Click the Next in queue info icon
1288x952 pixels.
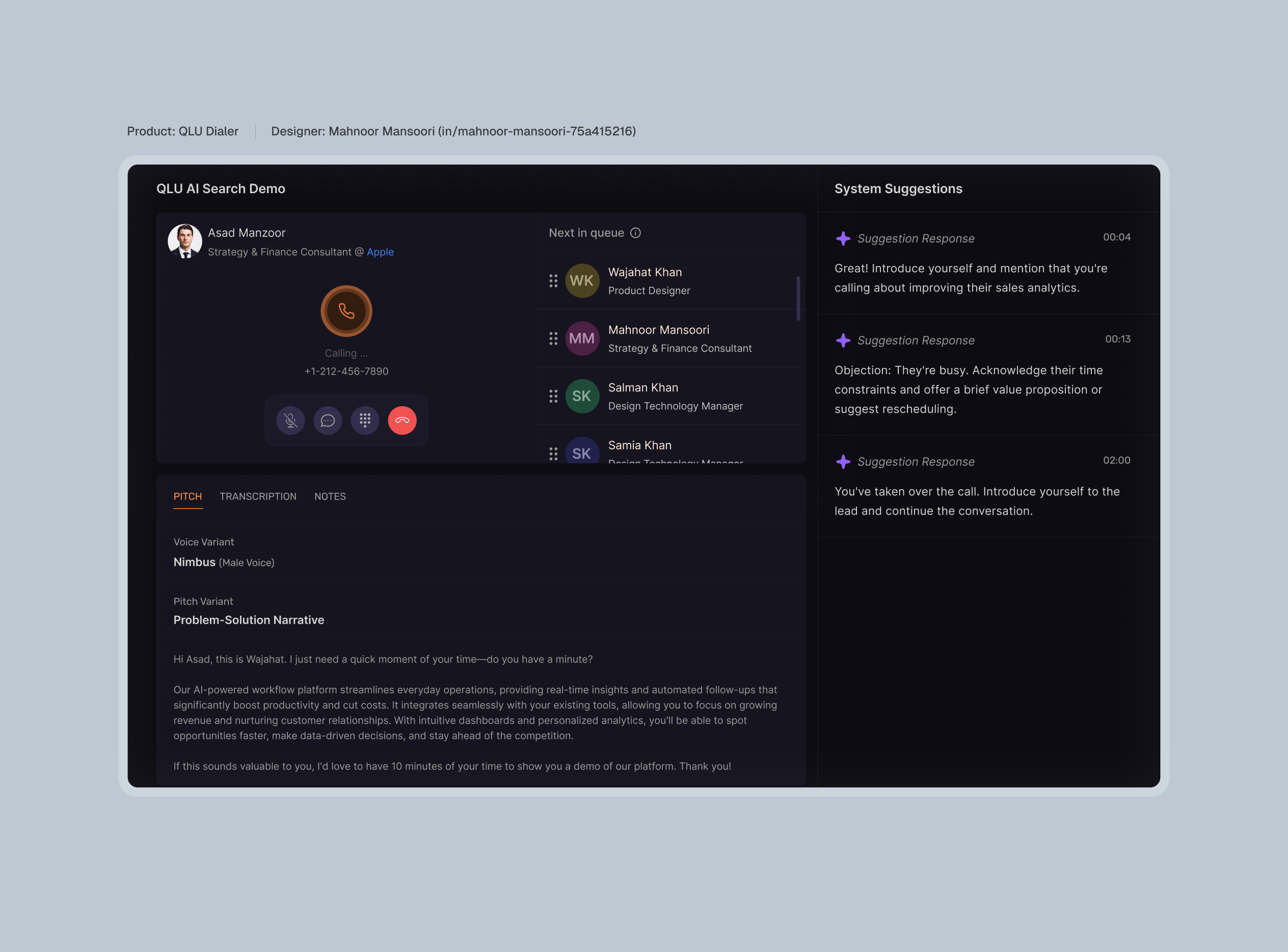tap(635, 233)
